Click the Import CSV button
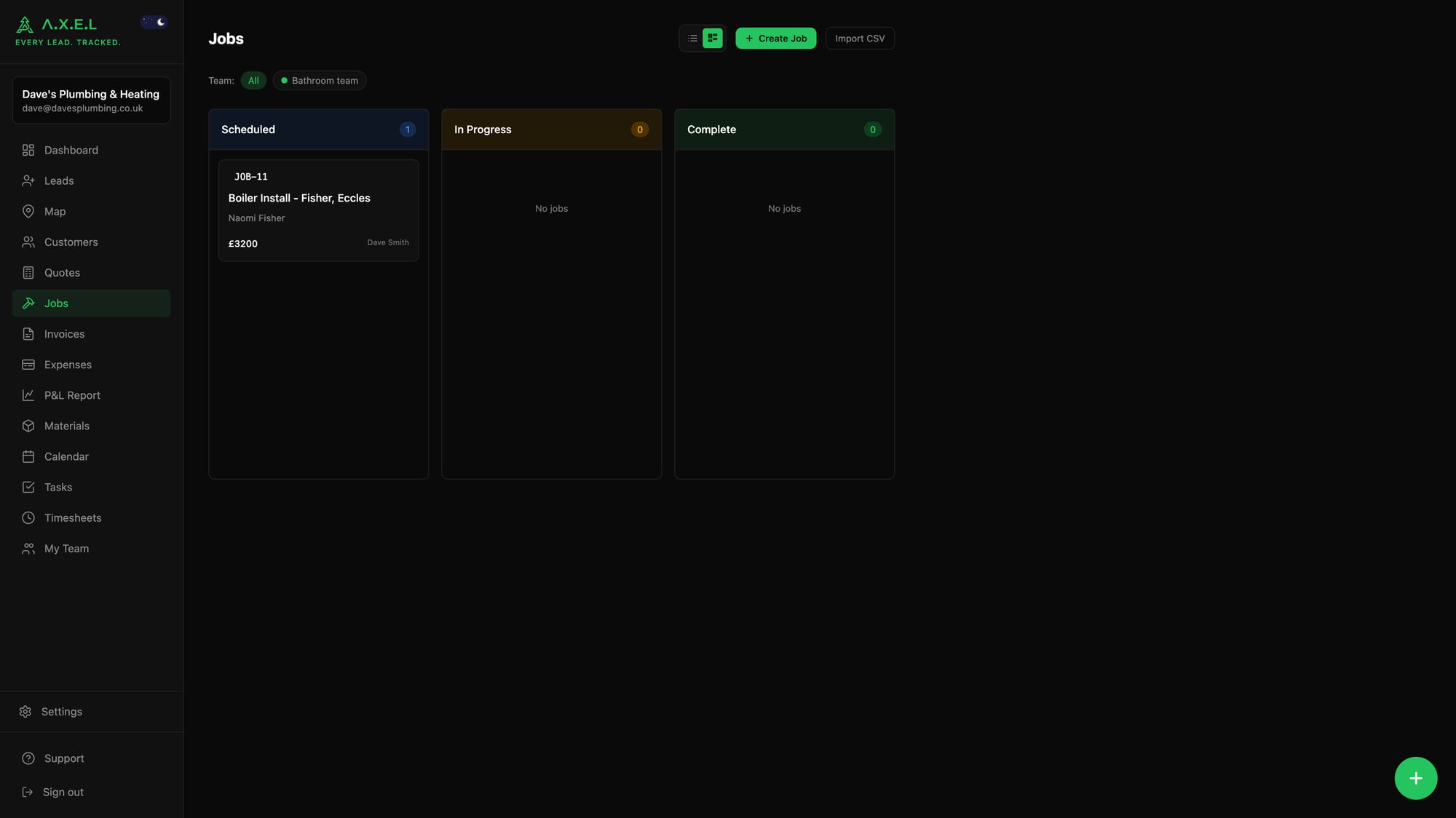 (x=860, y=38)
